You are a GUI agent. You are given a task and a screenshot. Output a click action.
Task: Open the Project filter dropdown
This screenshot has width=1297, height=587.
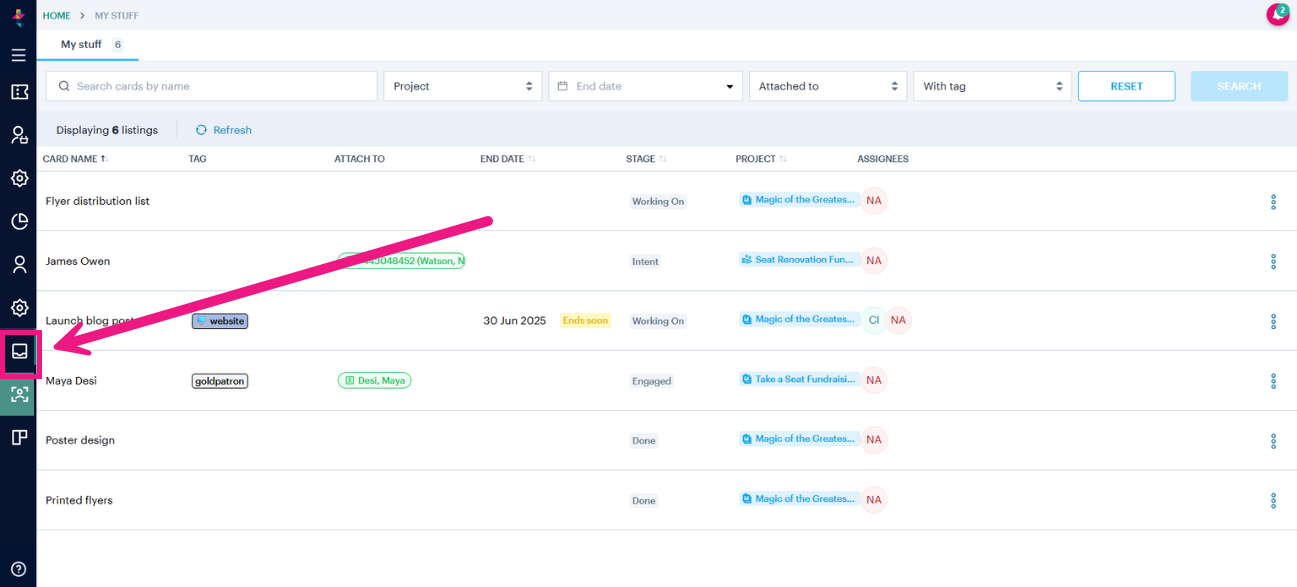click(x=462, y=86)
